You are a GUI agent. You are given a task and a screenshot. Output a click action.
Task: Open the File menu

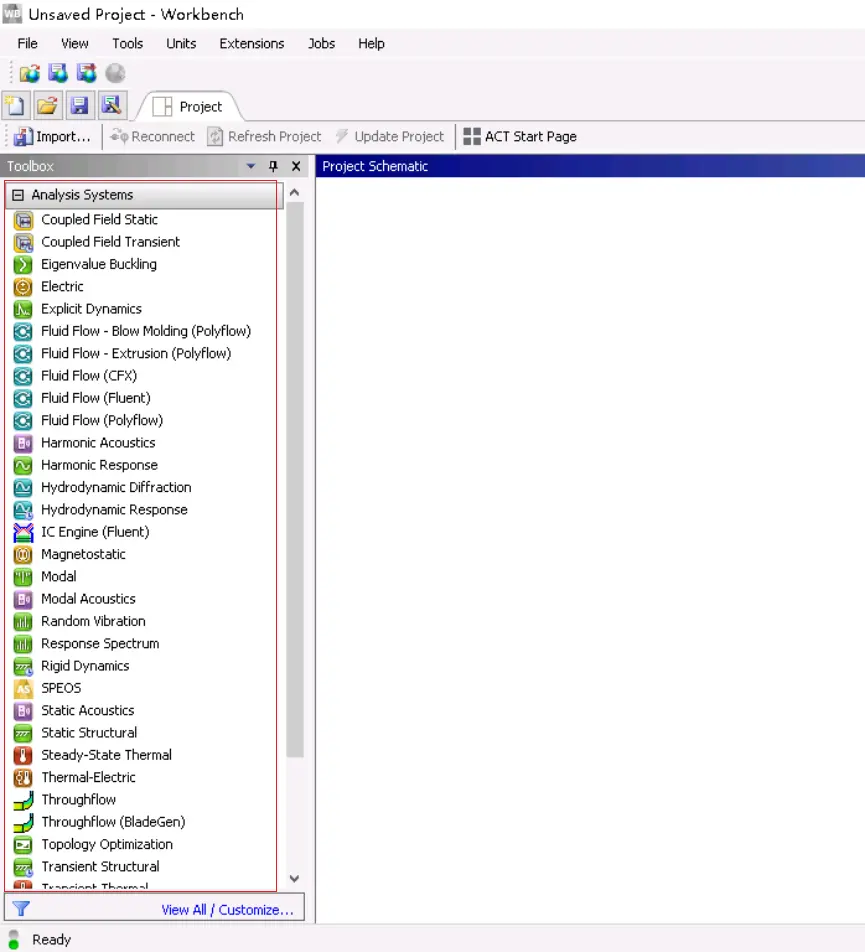tap(27, 44)
